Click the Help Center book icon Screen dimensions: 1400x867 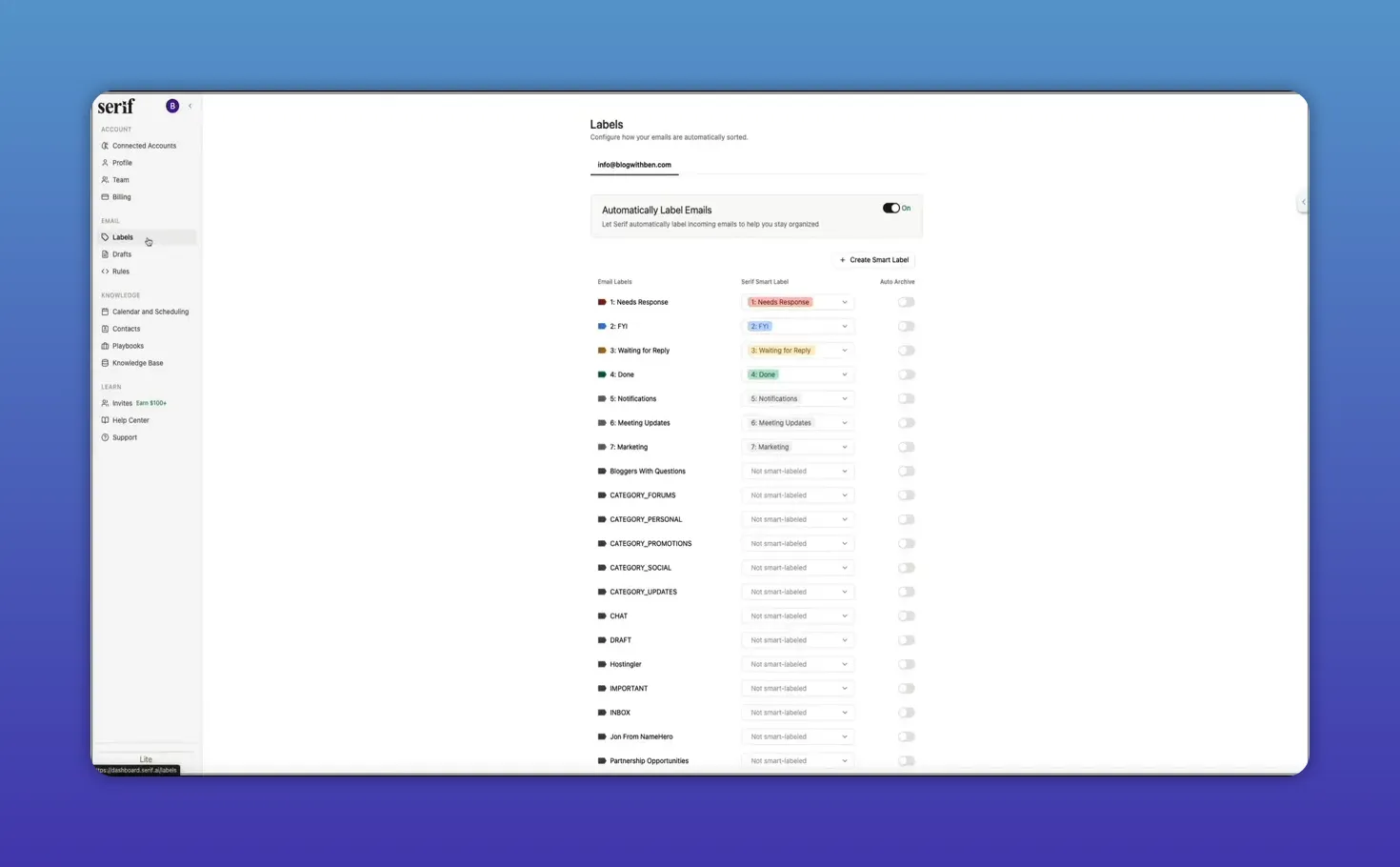105,420
